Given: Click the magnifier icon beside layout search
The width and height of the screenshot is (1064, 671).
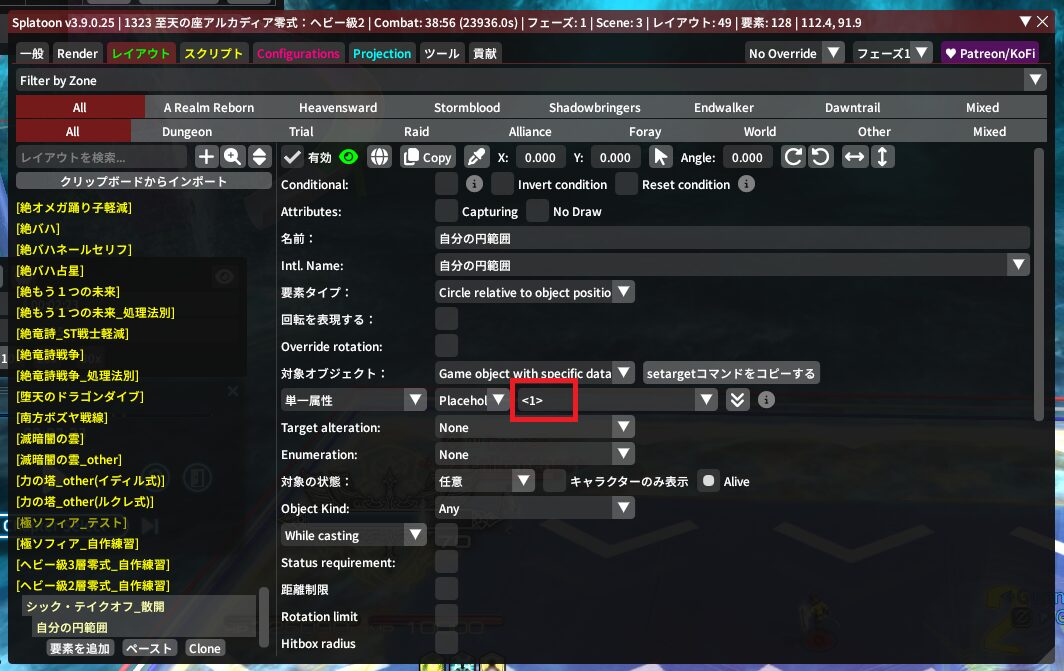Looking at the screenshot, I should [233, 157].
